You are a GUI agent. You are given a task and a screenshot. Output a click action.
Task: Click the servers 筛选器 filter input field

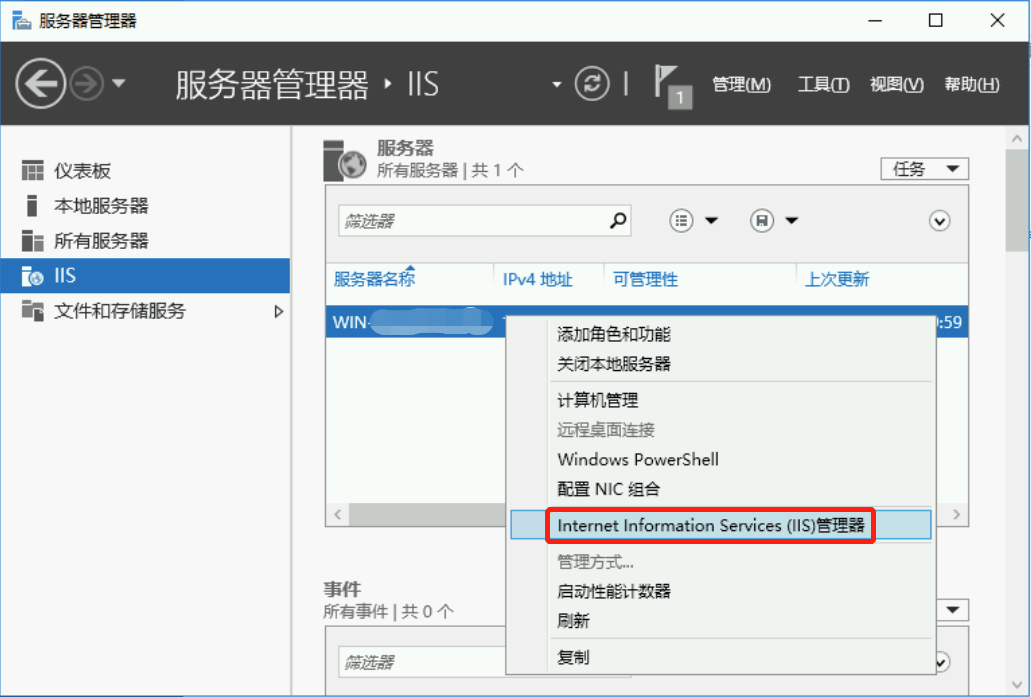[470, 221]
